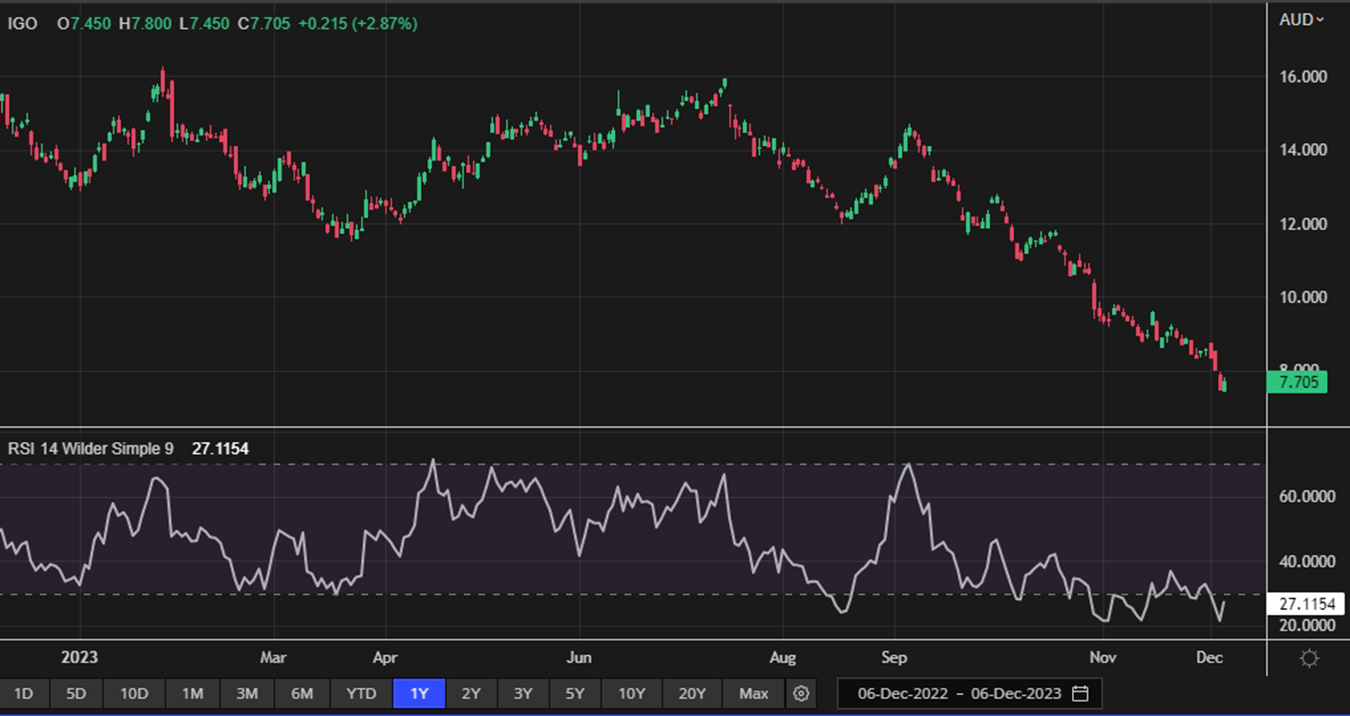
Task: Select the 20Y timeframe
Action: (x=692, y=693)
